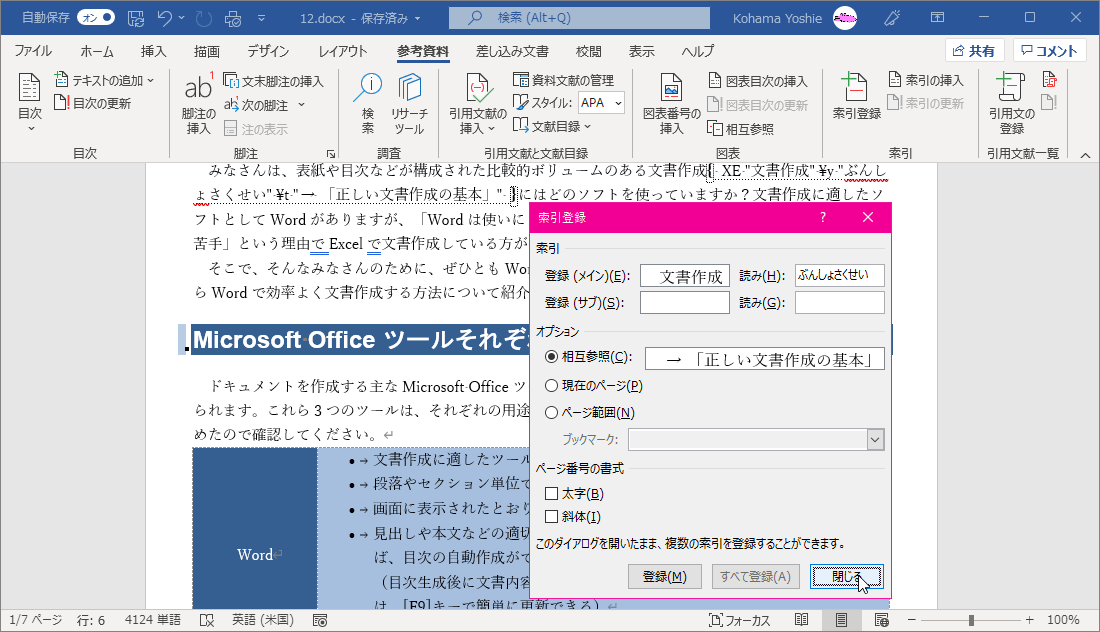Open 脚注 group dialog launcher
Screen dimensions: 1100x632
click(x=330, y=154)
